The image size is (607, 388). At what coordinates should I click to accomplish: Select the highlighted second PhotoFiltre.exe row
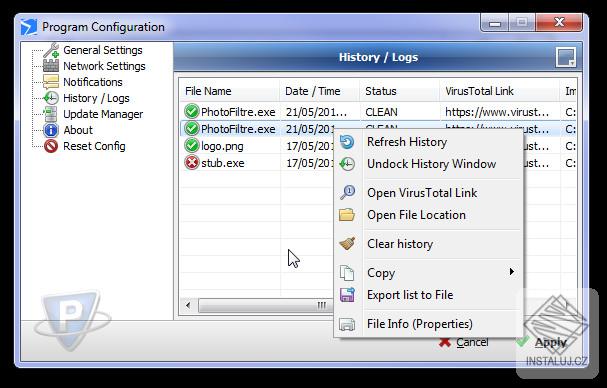tap(238, 129)
